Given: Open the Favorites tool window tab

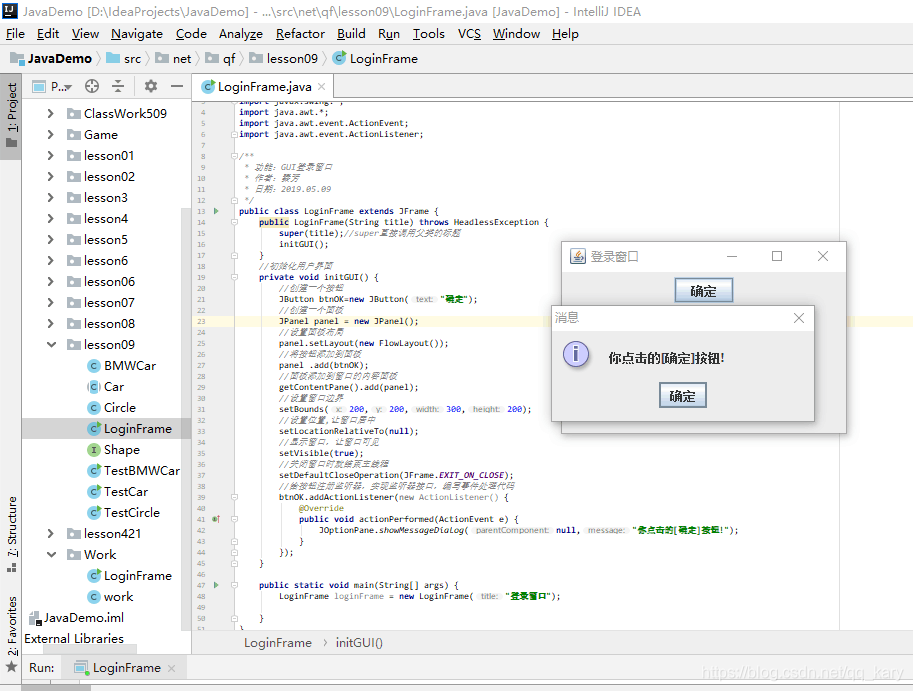Looking at the screenshot, I should click(11, 633).
